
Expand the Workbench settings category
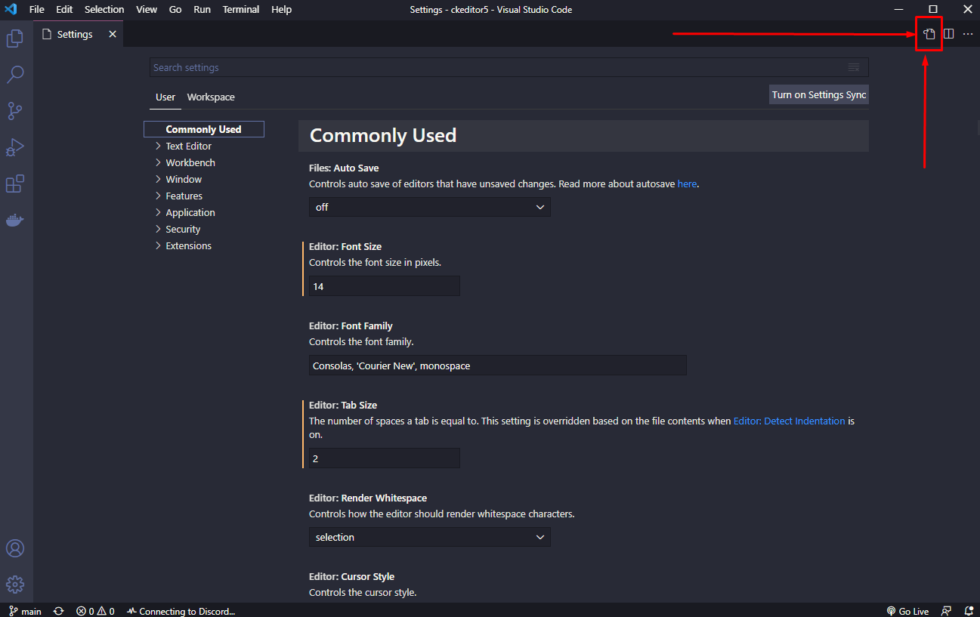[190, 163]
